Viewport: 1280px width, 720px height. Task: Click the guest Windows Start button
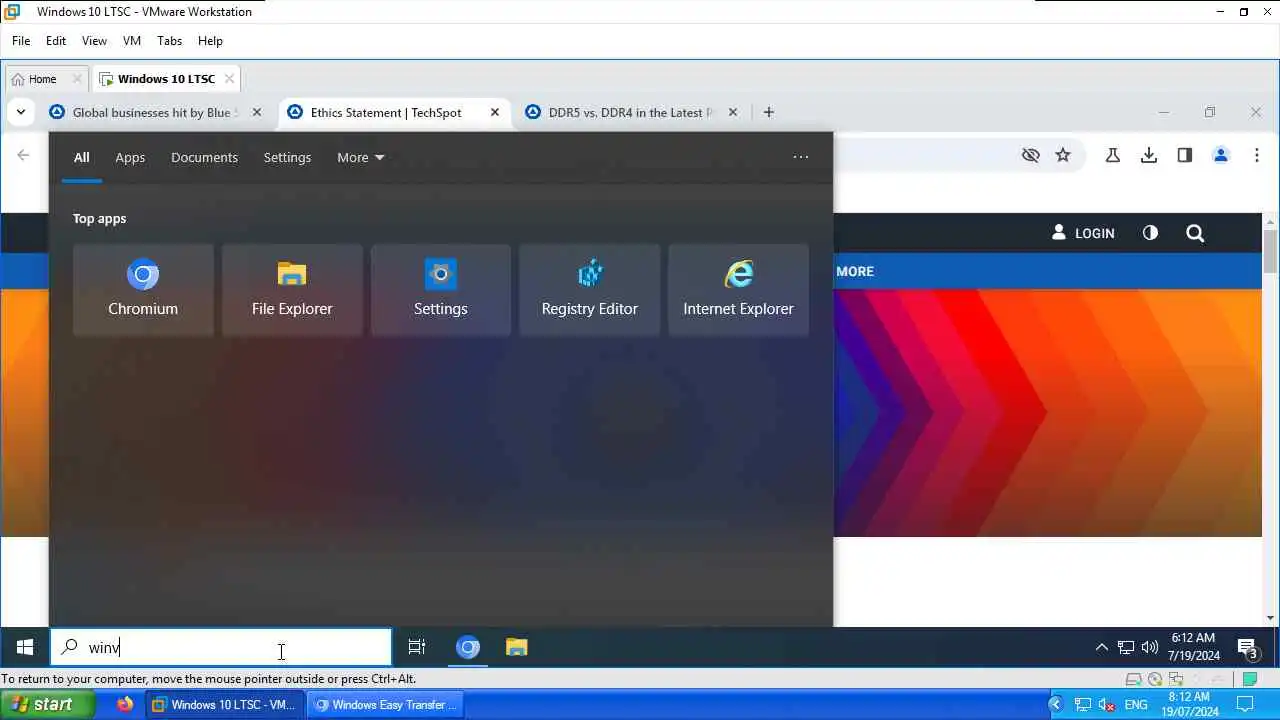25,647
